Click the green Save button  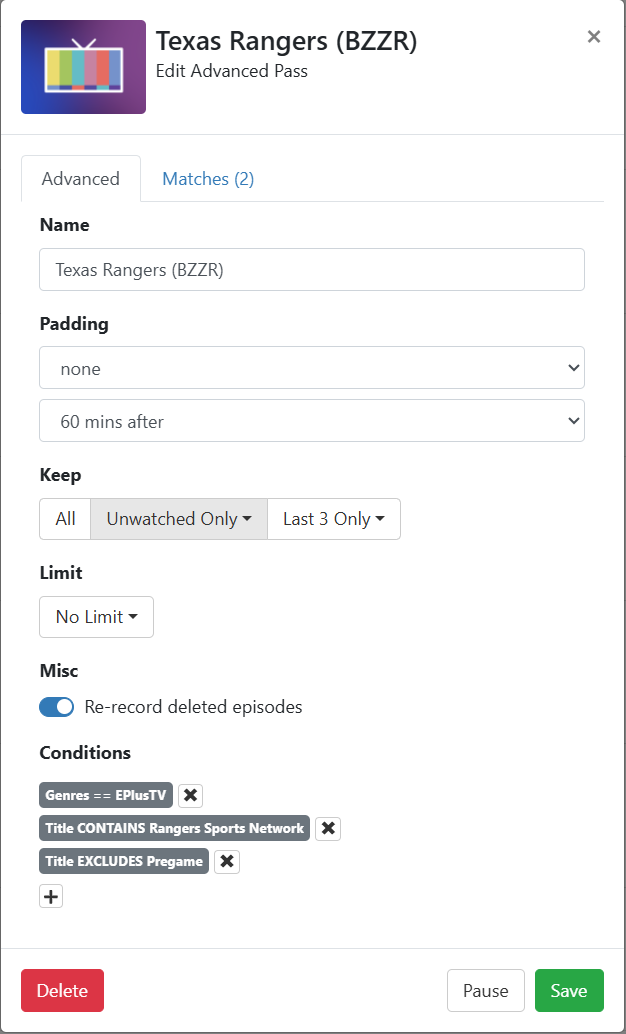pos(569,990)
